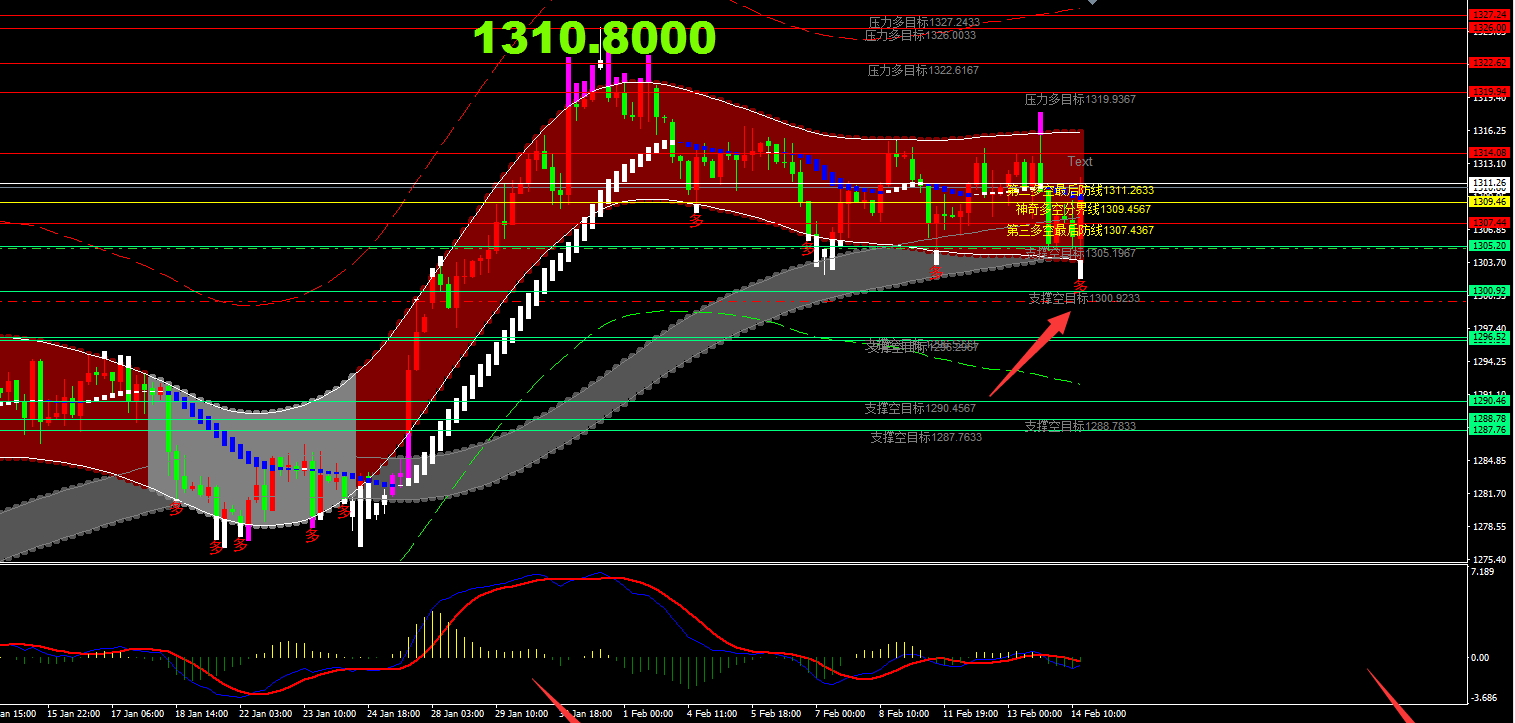Image resolution: width=1515 pixels, height=723 pixels.
Task: Click the green 1290.46 price tag
Action: [1489, 401]
